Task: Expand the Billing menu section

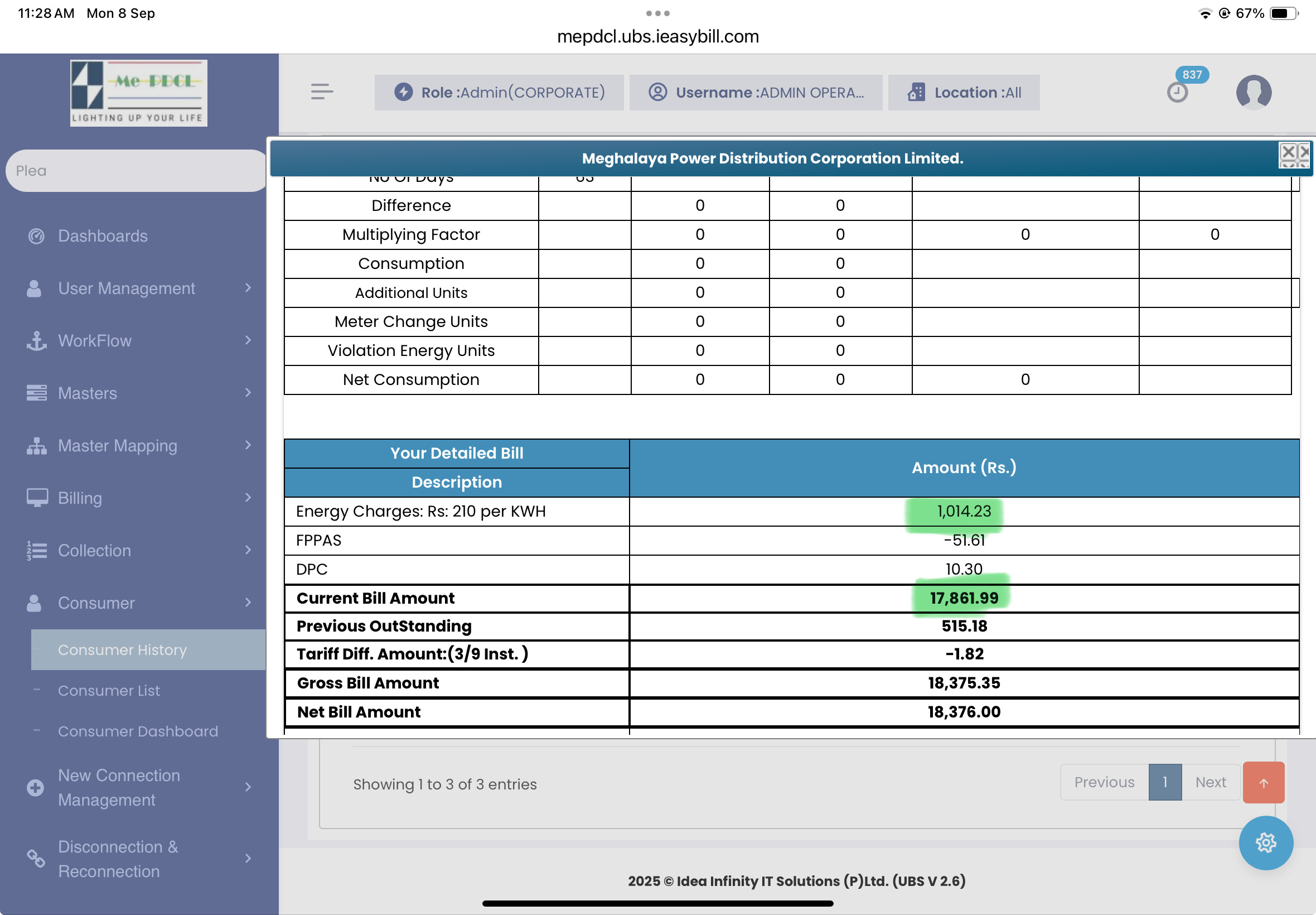Action: pyautogui.click(x=80, y=498)
